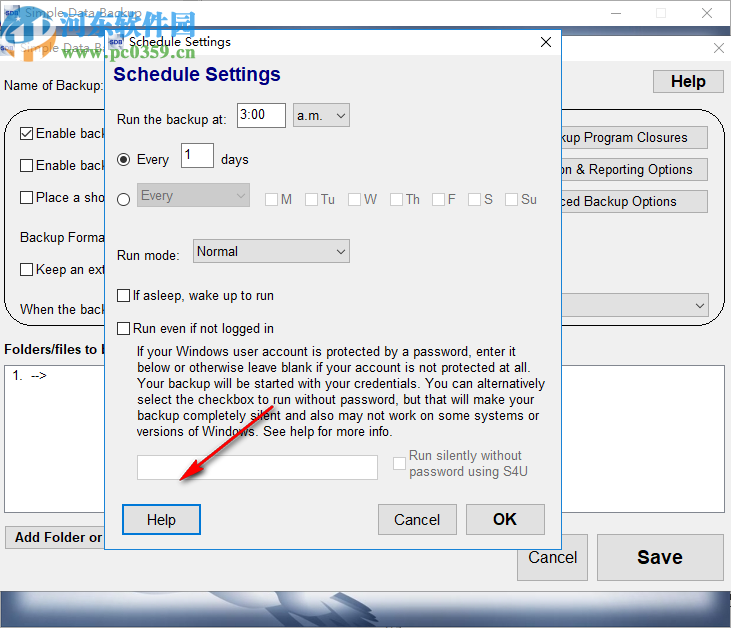Open the a.m. time period dropdown
This screenshot has width=731, height=628.
click(321, 115)
